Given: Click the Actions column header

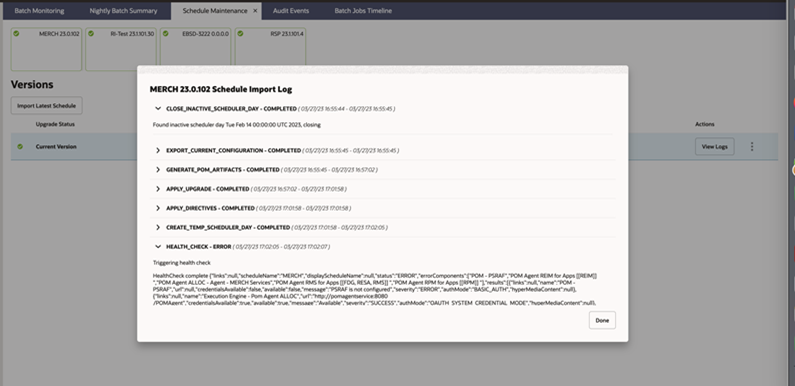Looking at the screenshot, I should tap(704, 124).
